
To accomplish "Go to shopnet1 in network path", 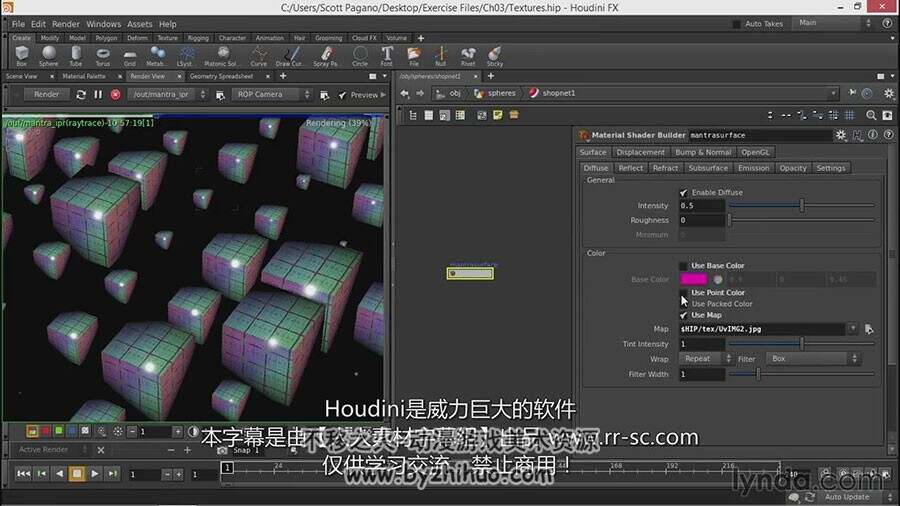I will (x=553, y=93).
